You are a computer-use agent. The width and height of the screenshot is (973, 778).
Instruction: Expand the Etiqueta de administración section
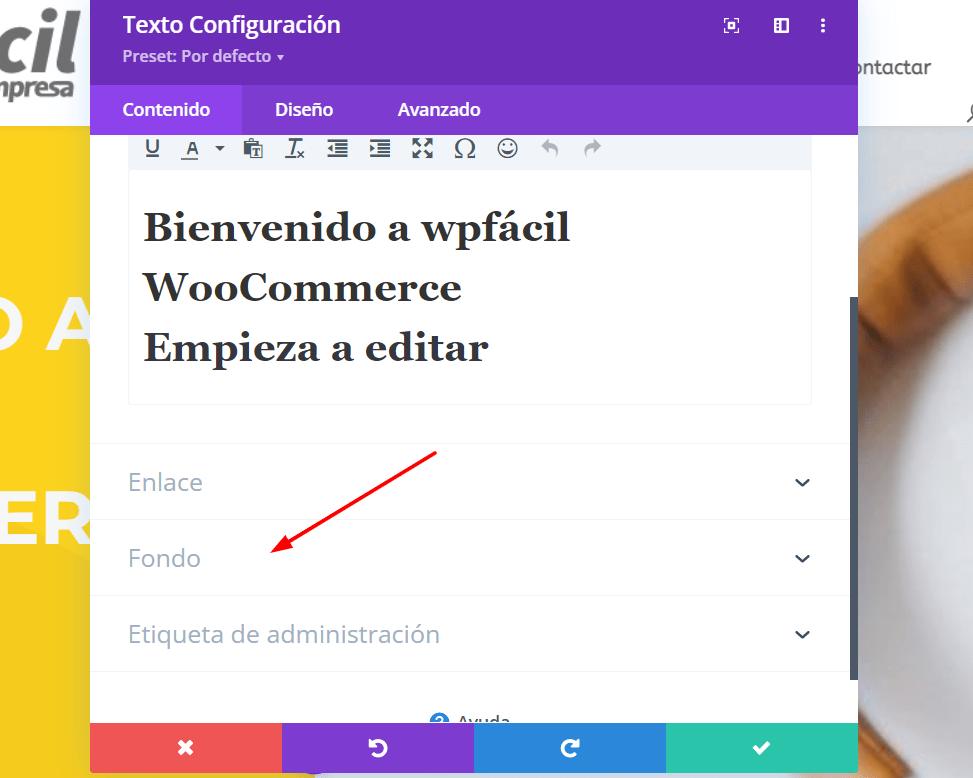coord(470,634)
